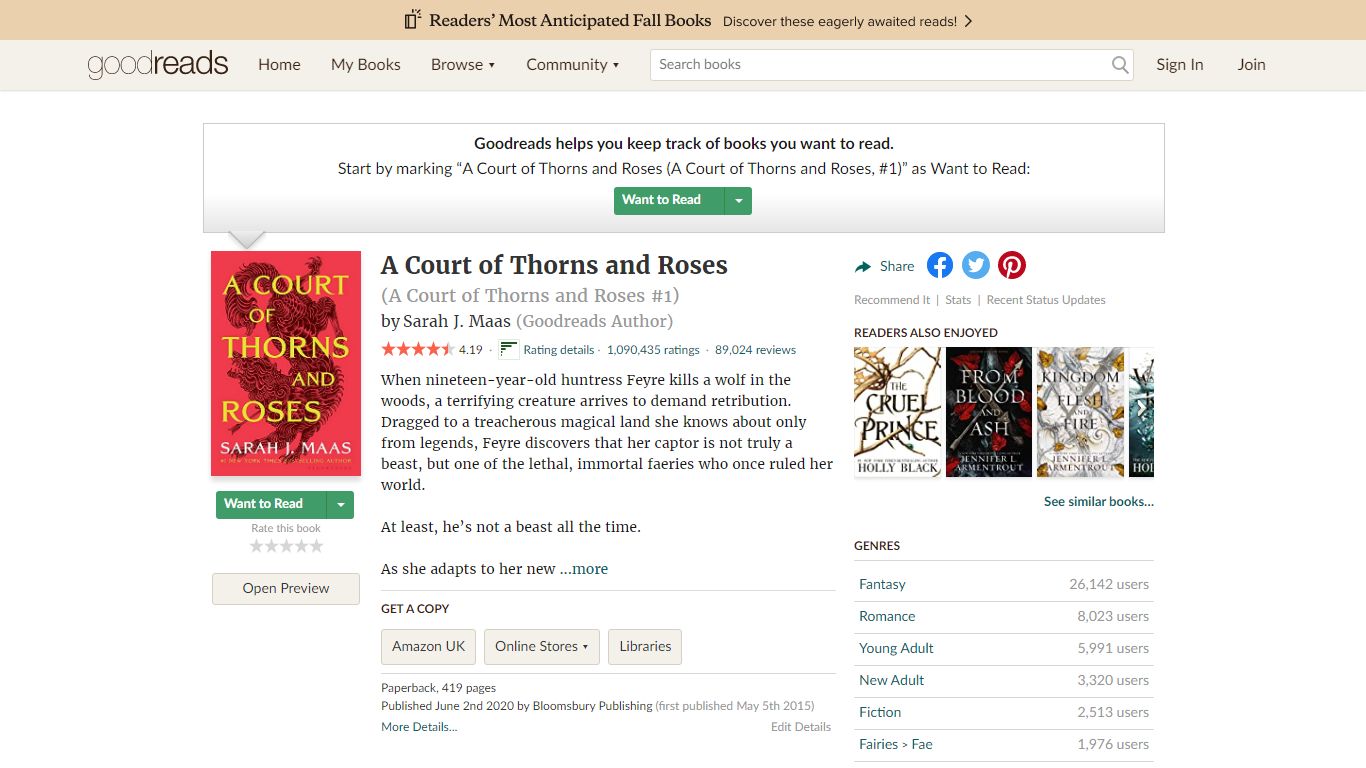Click the banner's right chevron arrow
This screenshot has height=768, width=1366.
point(968,21)
